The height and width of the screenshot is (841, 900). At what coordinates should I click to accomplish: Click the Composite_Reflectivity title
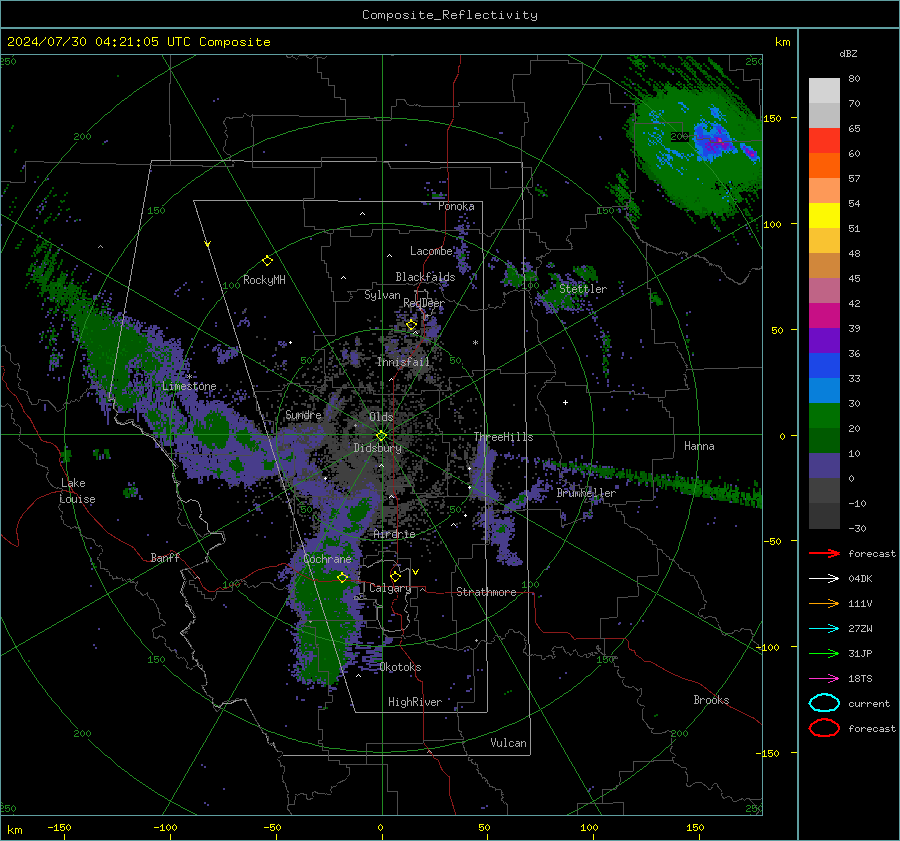[x=450, y=15]
